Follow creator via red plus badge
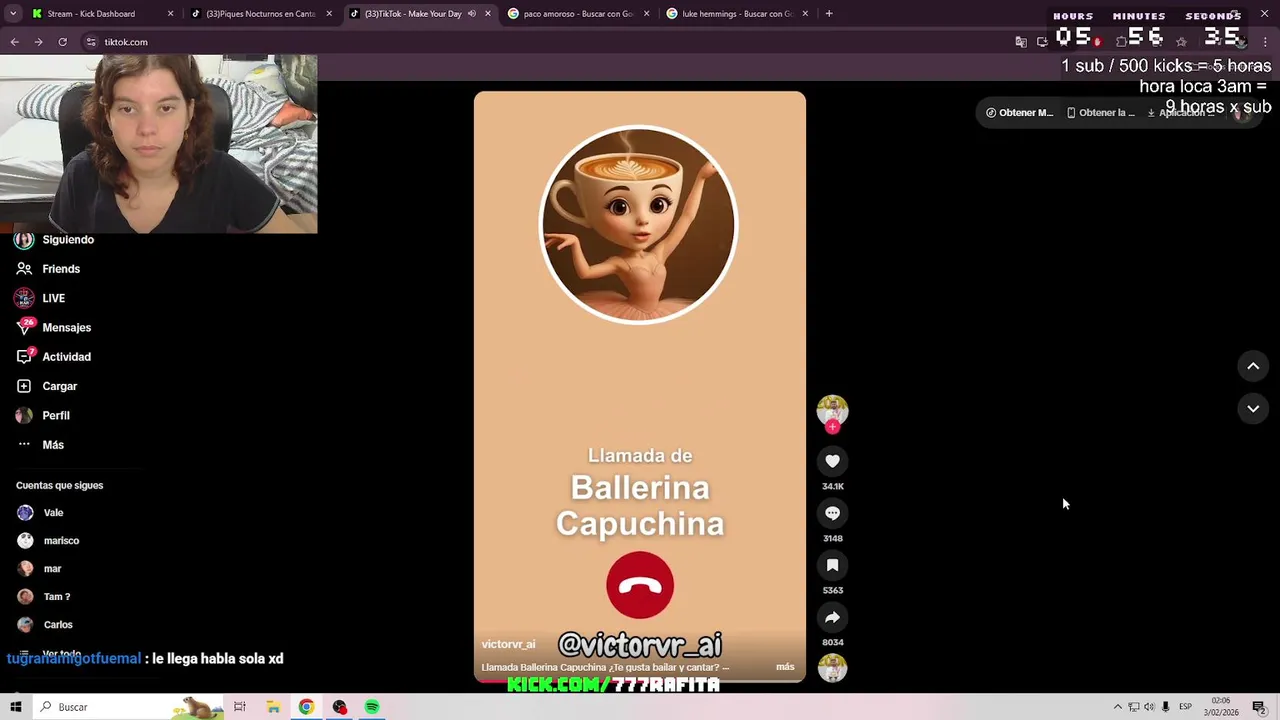Screen dimensions: 1280x720 [832, 427]
